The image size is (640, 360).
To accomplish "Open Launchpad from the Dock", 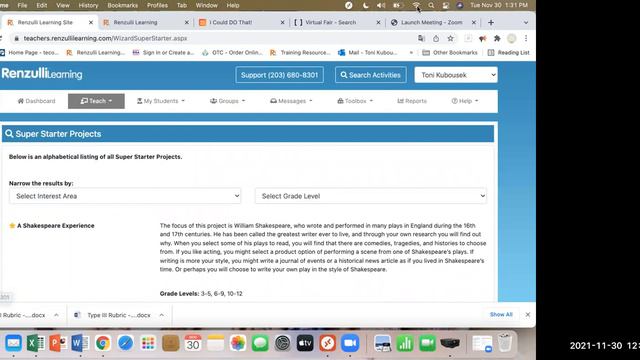I will [x=148, y=343].
